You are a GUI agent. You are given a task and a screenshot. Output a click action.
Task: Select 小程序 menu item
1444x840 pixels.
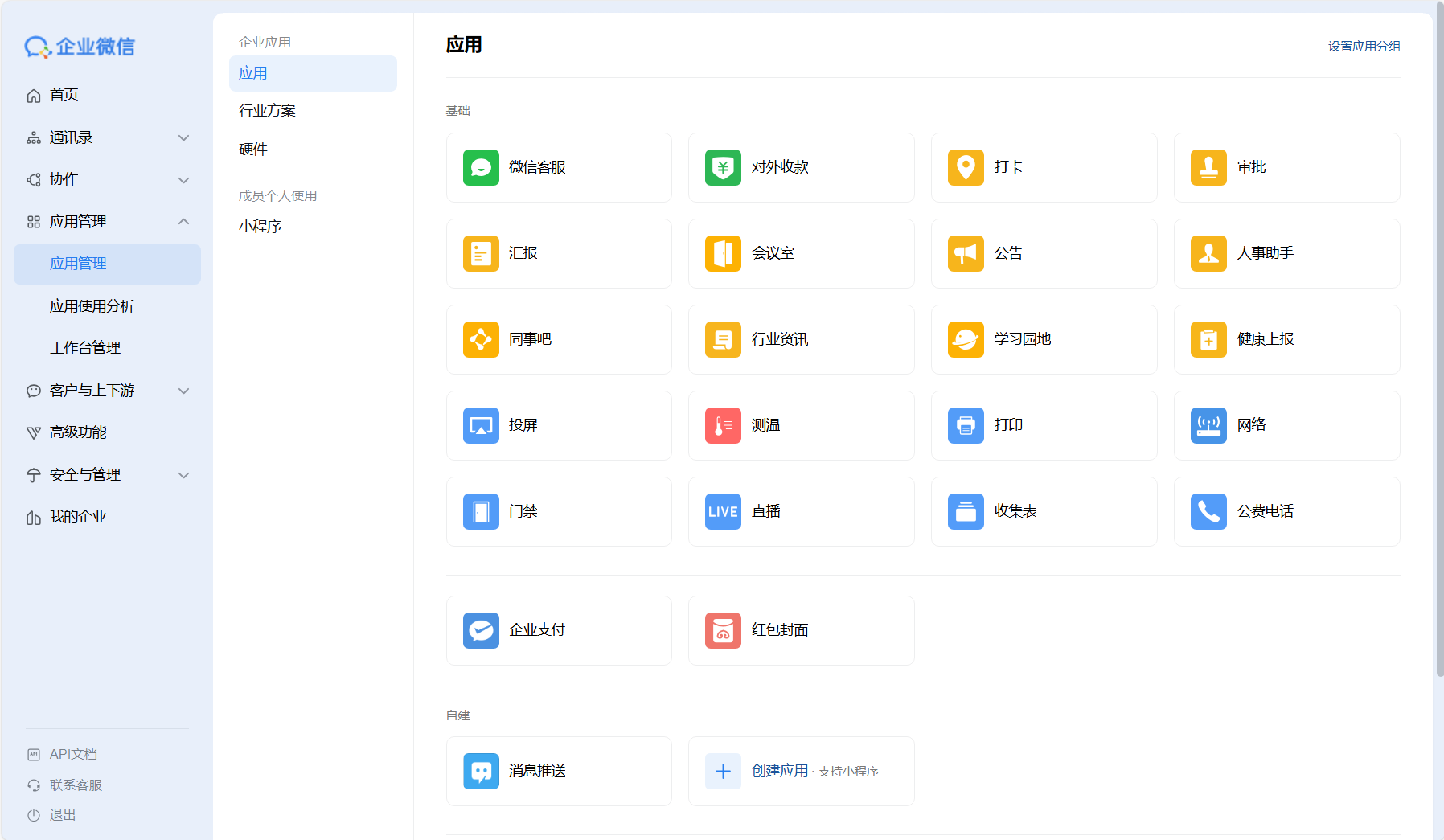point(260,227)
